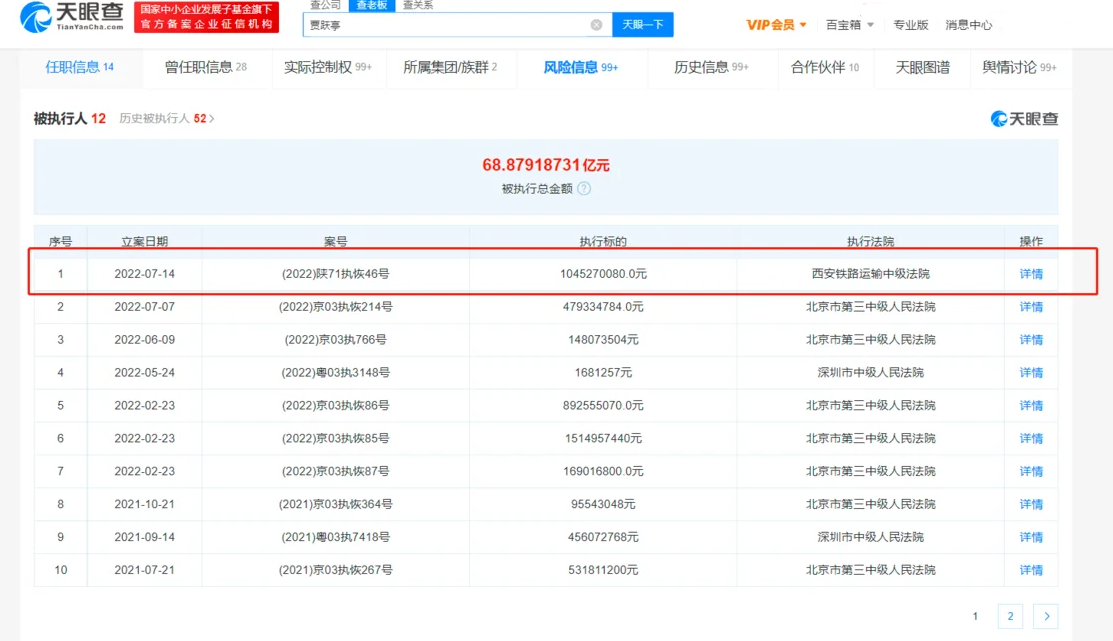Viewport: 1113px width, 641px height.
Task: Go to page 2 of results
Action: tap(1010, 616)
